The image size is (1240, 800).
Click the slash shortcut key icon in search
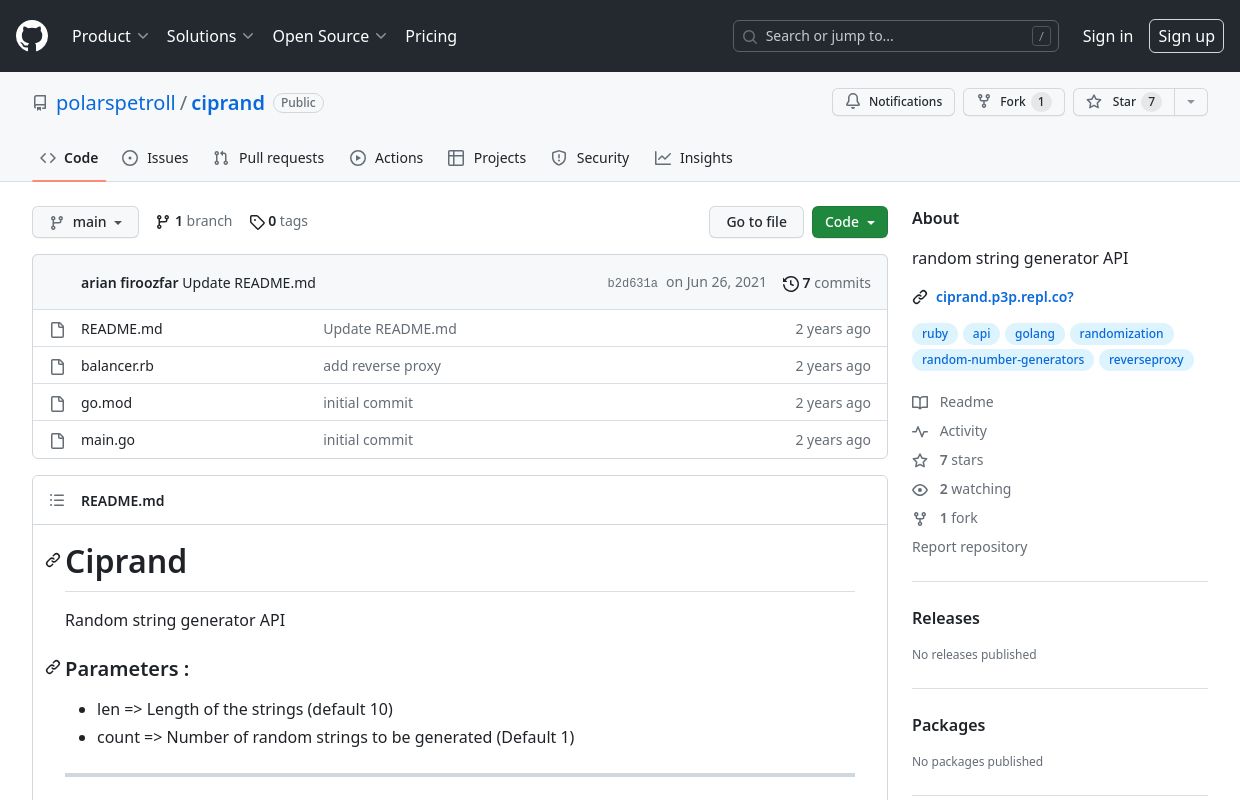1041,36
